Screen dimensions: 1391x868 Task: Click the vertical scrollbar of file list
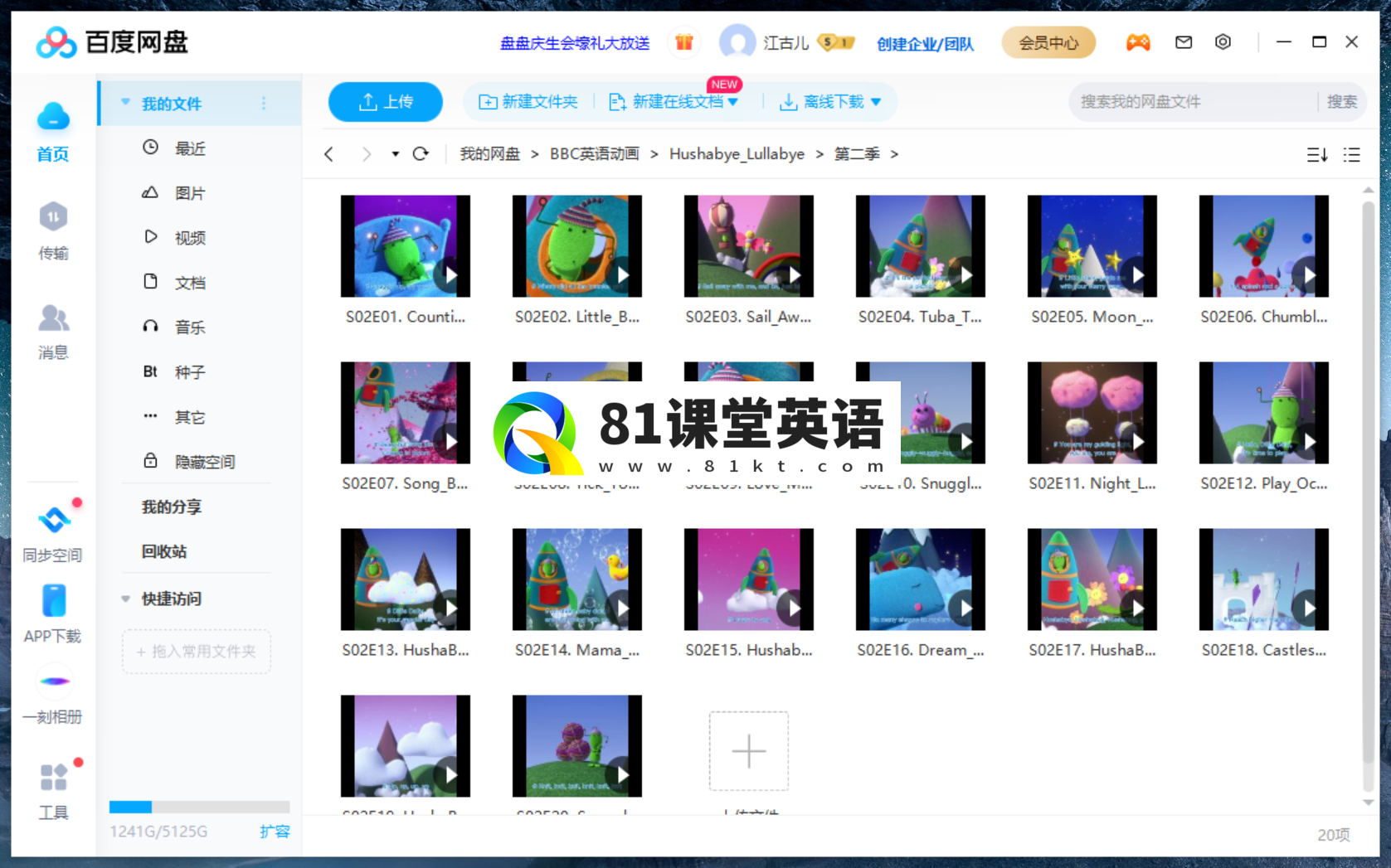point(1368,483)
